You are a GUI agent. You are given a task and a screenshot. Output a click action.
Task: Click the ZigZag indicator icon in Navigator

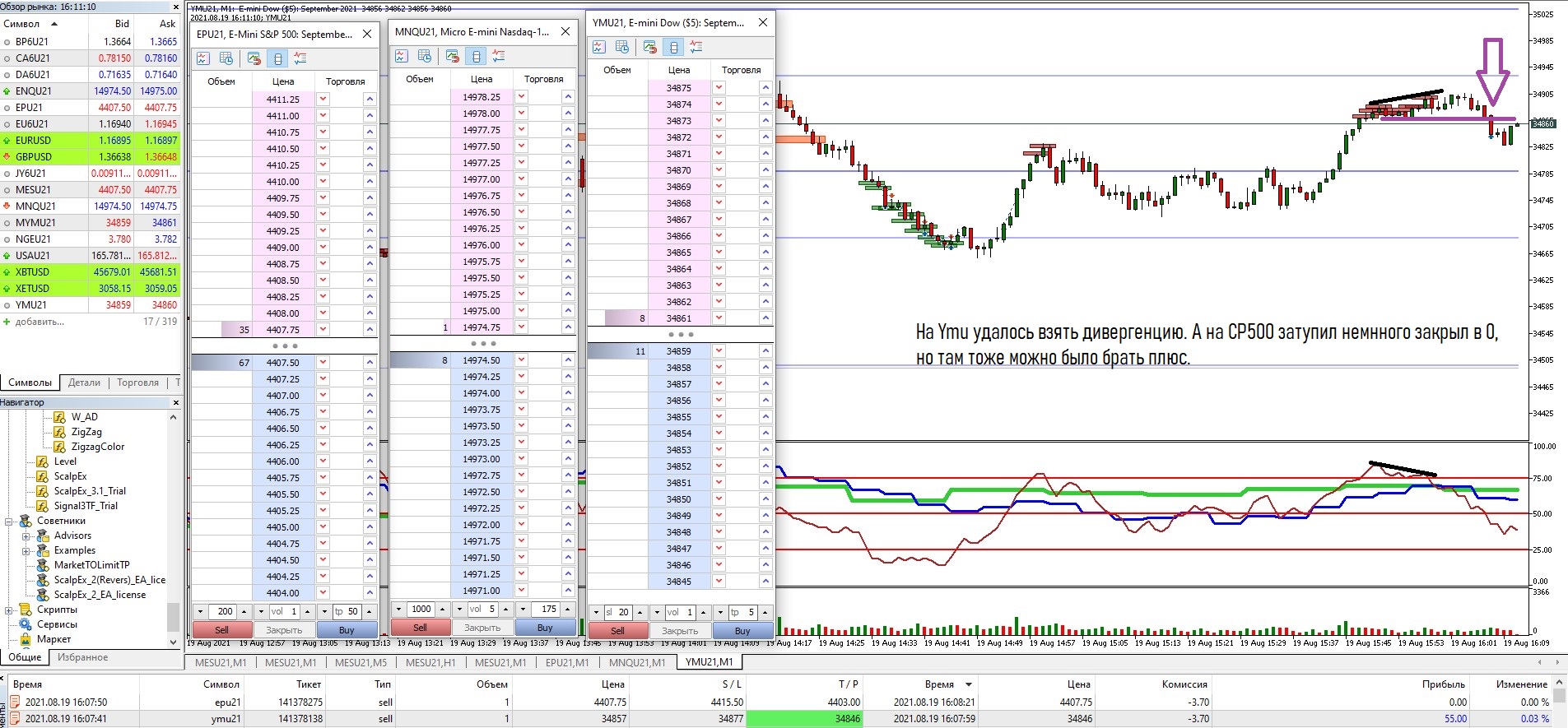[59, 432]
